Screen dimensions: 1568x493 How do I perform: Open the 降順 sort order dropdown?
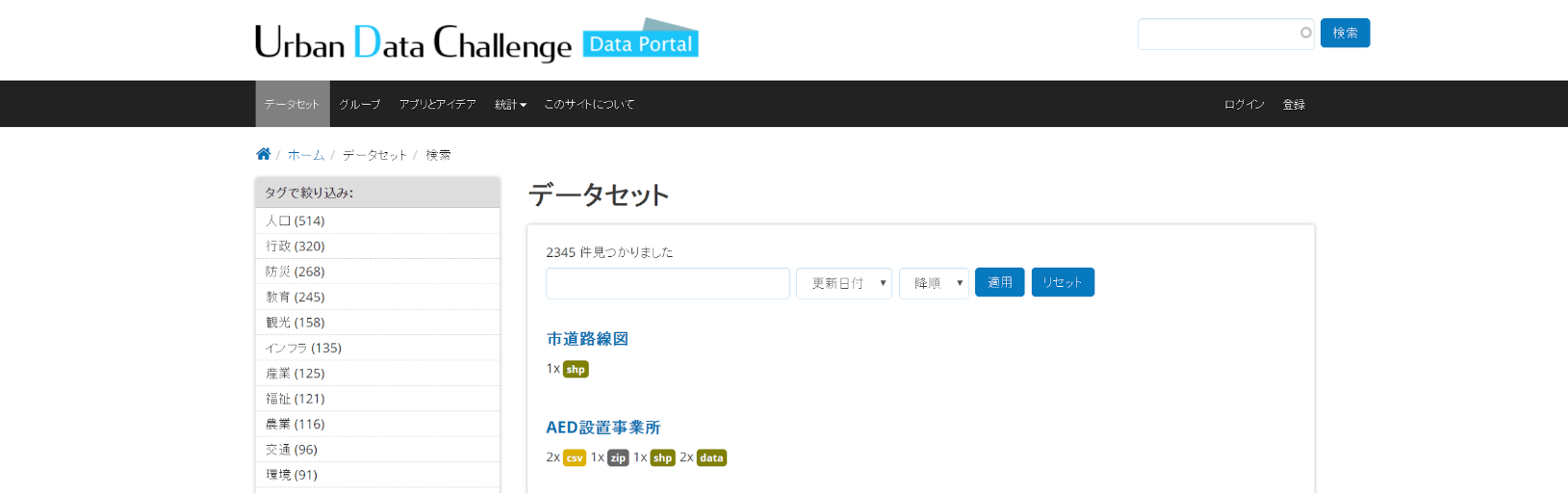934,283
